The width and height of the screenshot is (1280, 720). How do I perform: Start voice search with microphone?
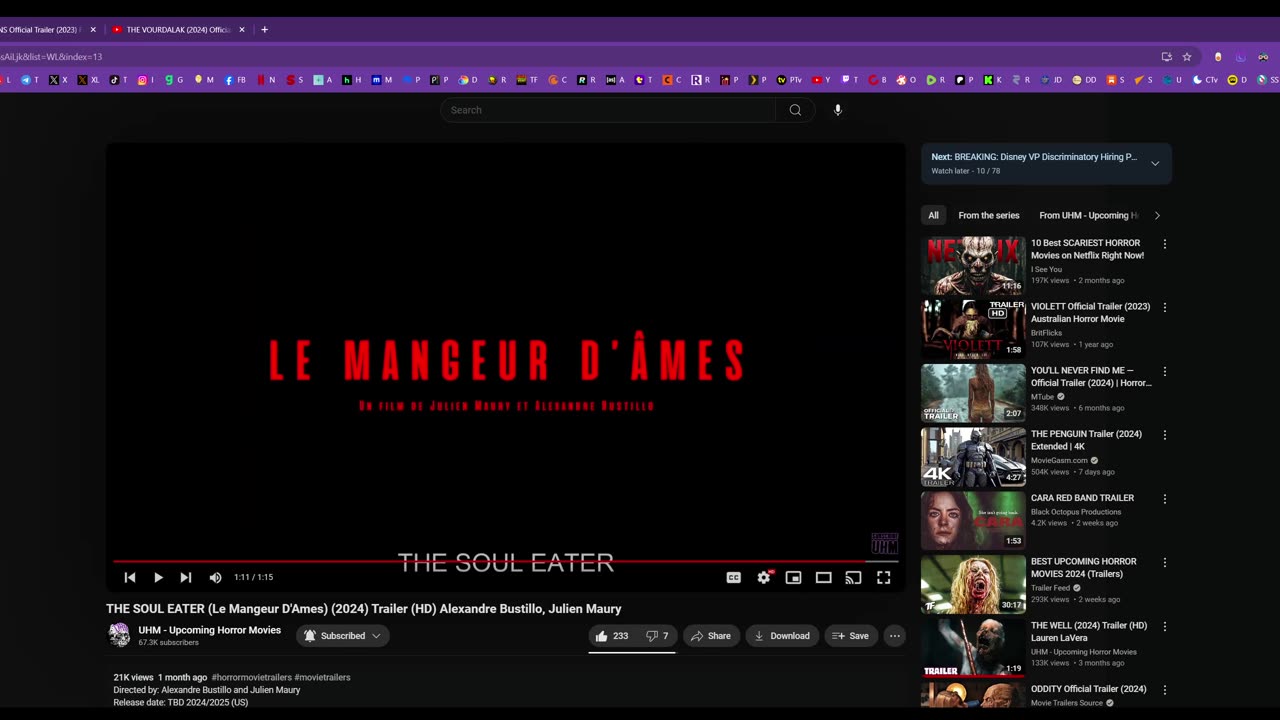[x=838, y=110]
